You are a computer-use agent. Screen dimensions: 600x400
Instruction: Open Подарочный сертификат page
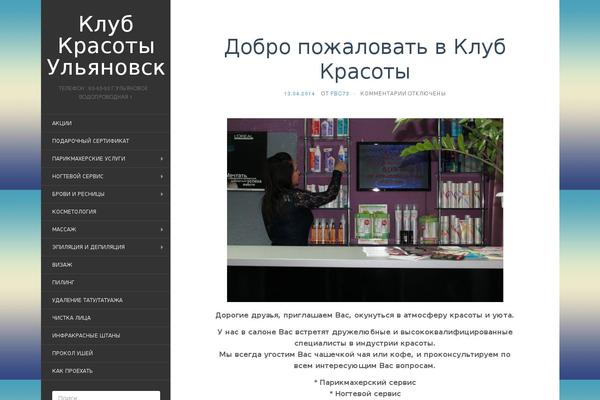point(106,141)
